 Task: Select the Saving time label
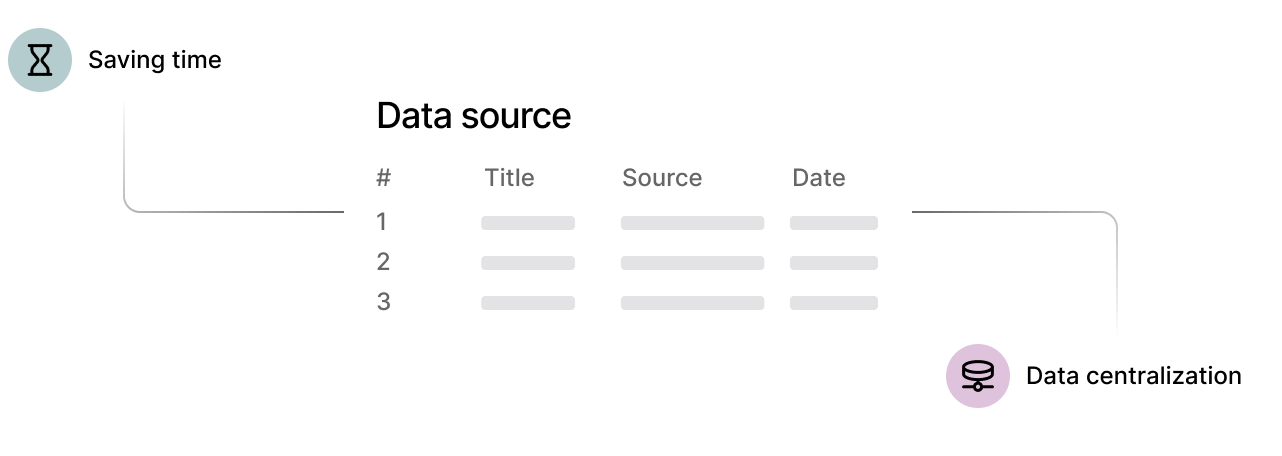pos(154,60)
